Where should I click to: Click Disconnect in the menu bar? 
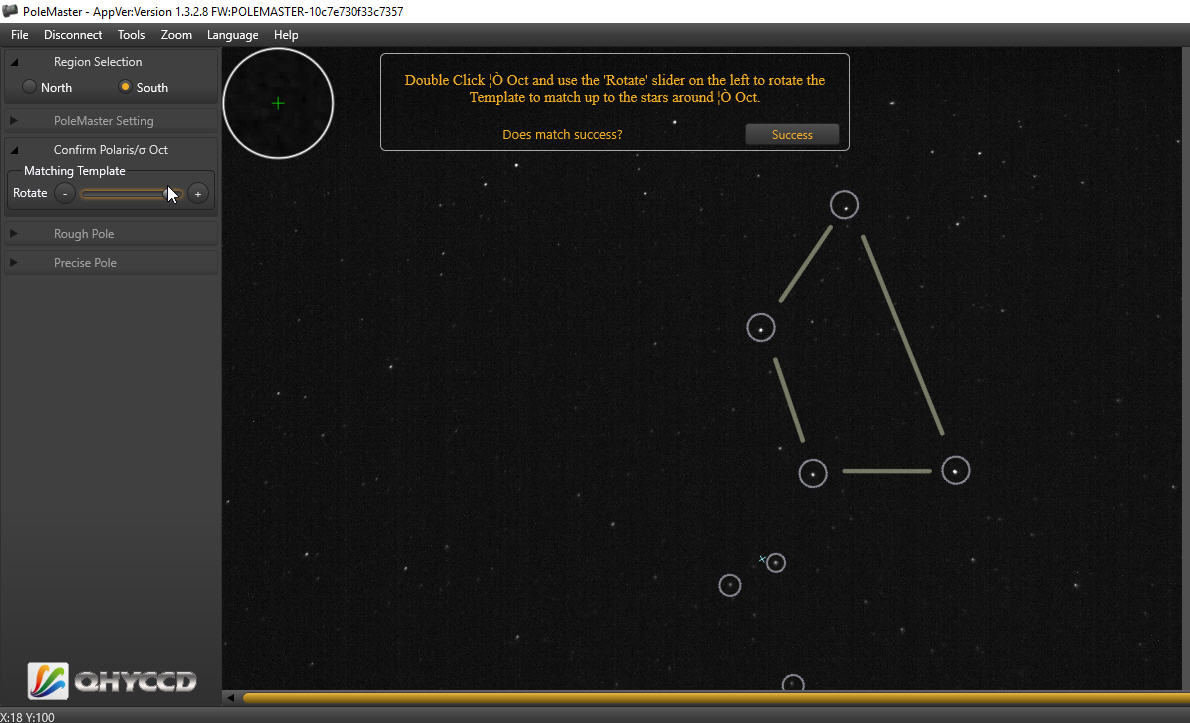[x=73, y=35]
